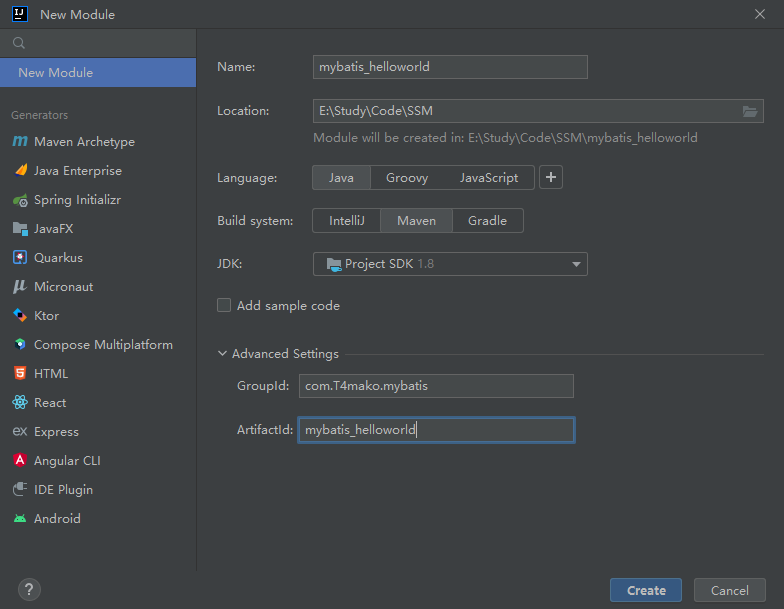Select the IDE Plugin generator label
The height and width of the screenshot is (609, 784).
(x=64, y=490)
